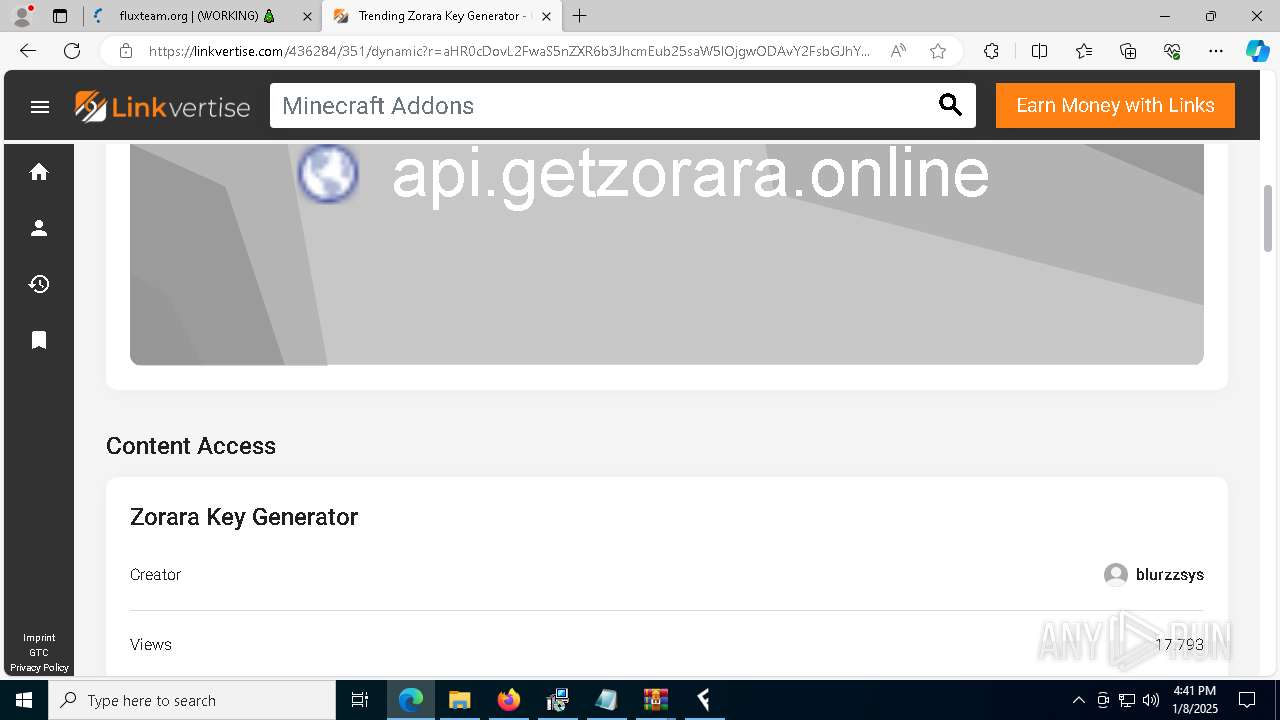
Task: Close the Zorara Key Generator tab
Action: 546,16
